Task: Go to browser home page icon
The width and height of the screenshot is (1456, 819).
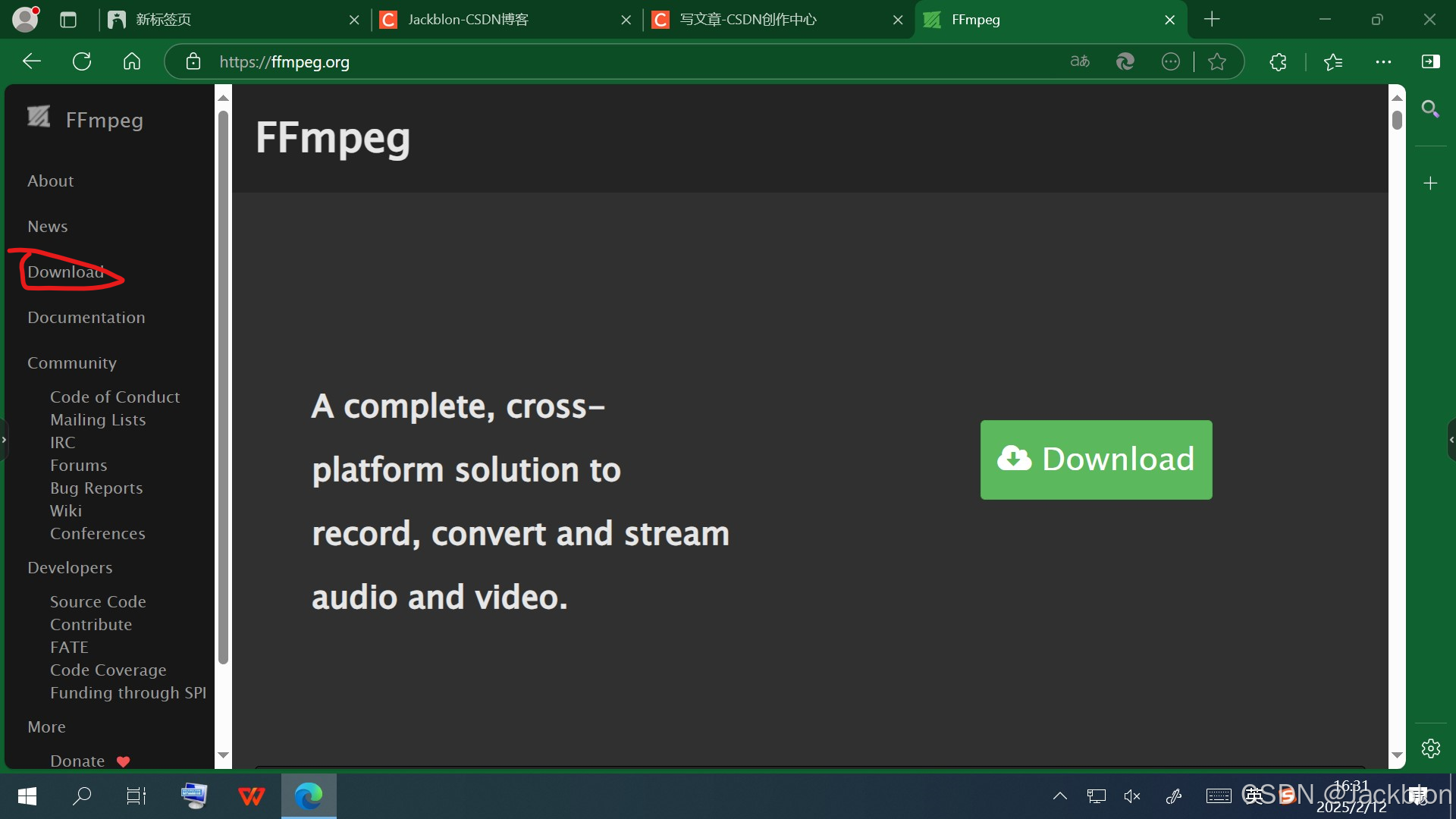Action: click(x=132, y=61)
